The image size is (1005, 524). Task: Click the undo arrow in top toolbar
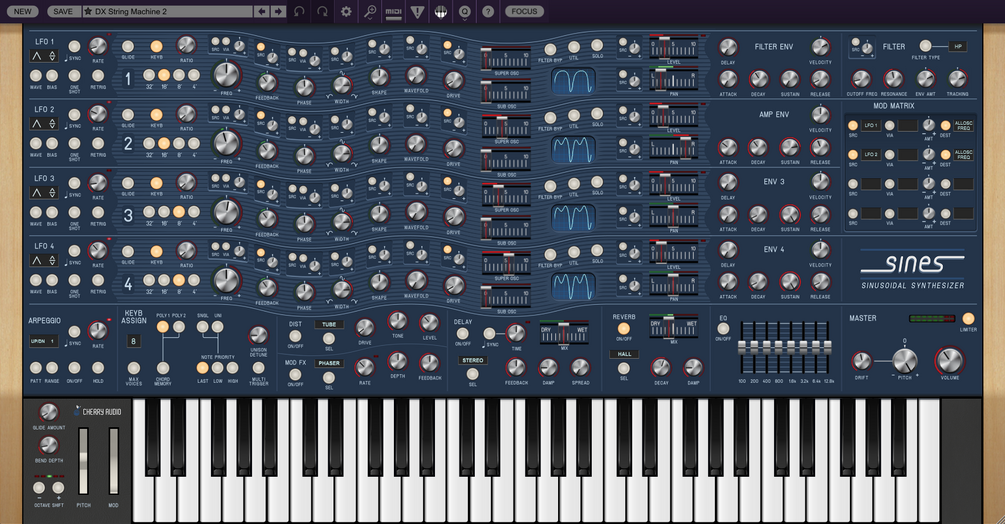click(299, 11)
